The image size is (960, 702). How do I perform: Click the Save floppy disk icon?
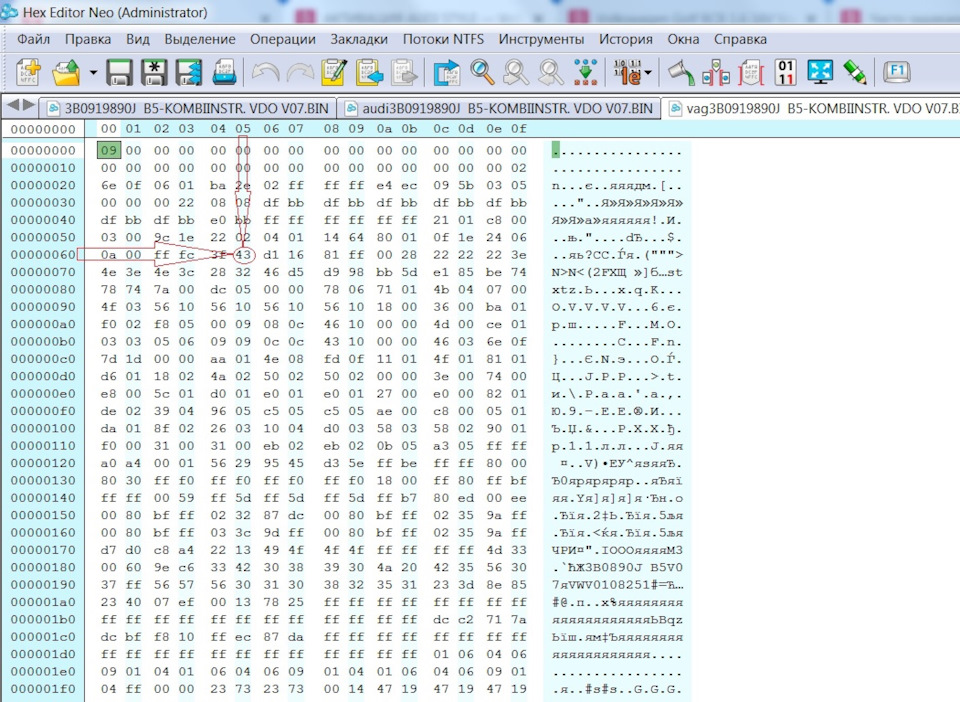[x=119, y=72]
